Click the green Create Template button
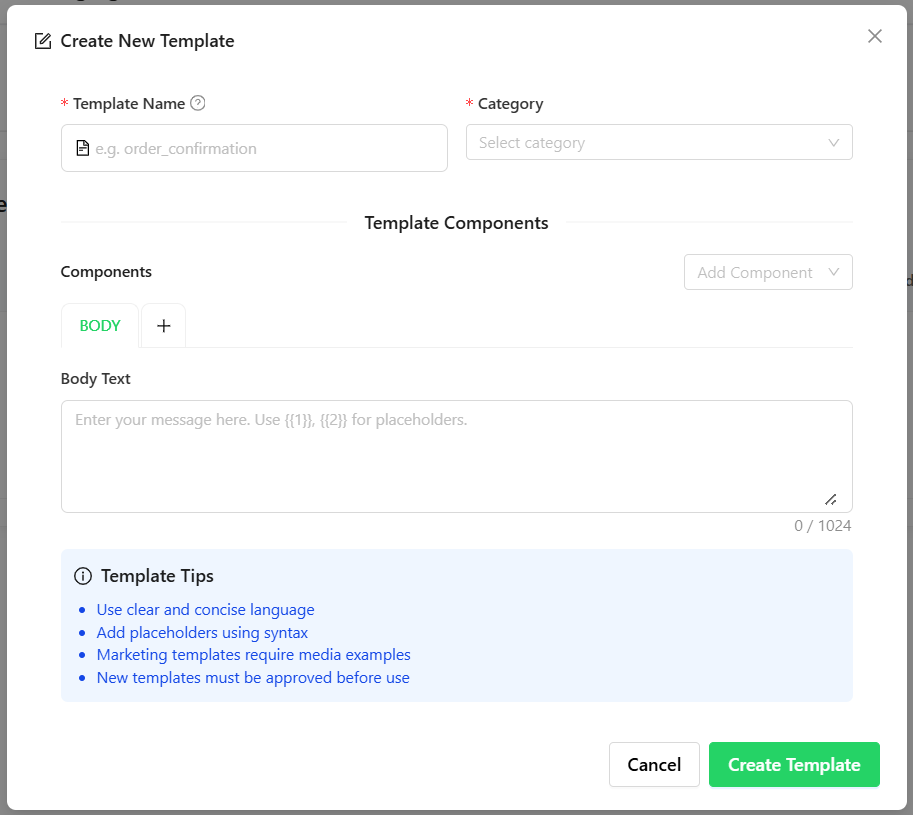This screenshot has width=913, height=815. tap(794, 765)
